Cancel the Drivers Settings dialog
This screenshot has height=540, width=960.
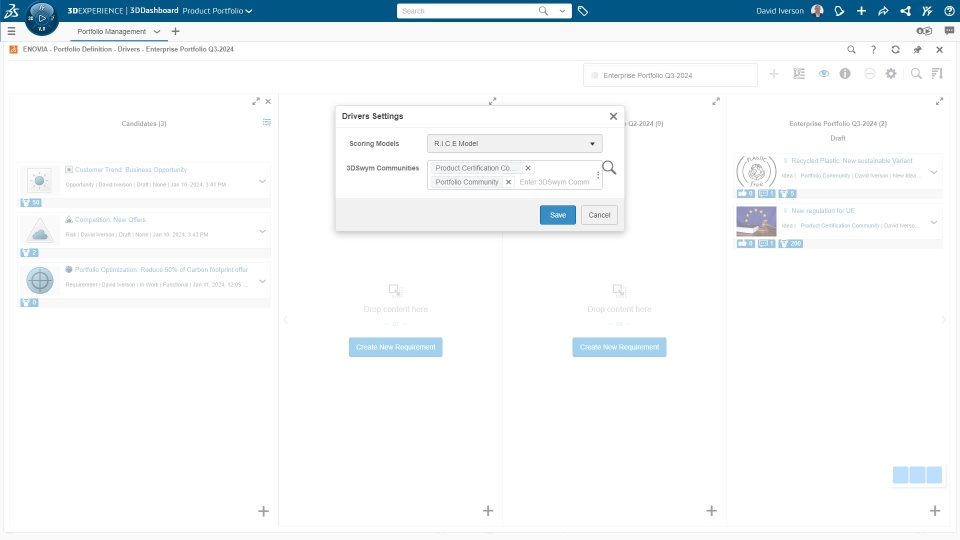coord(599,215)
